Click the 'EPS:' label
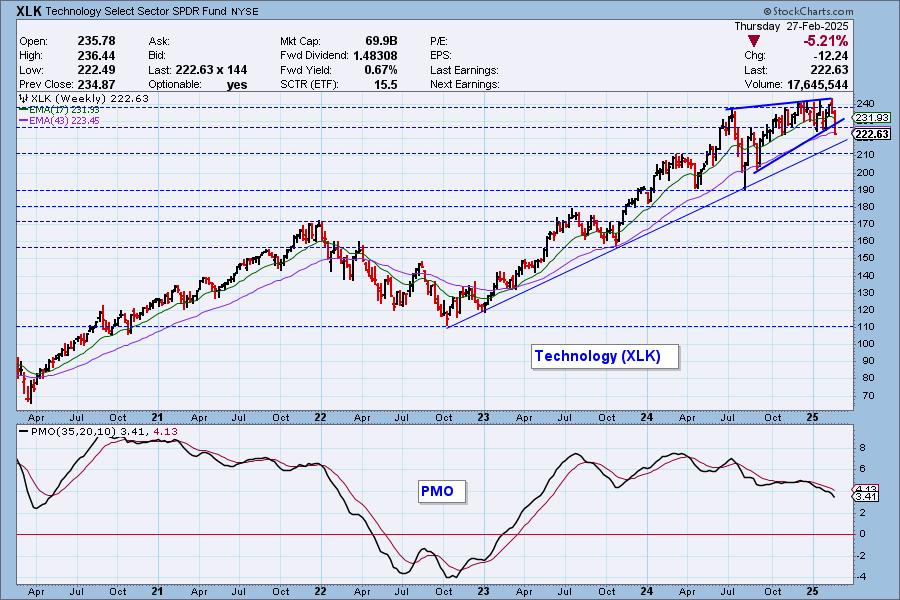This screenshot has width=900, height=600. tap(441, 56)
